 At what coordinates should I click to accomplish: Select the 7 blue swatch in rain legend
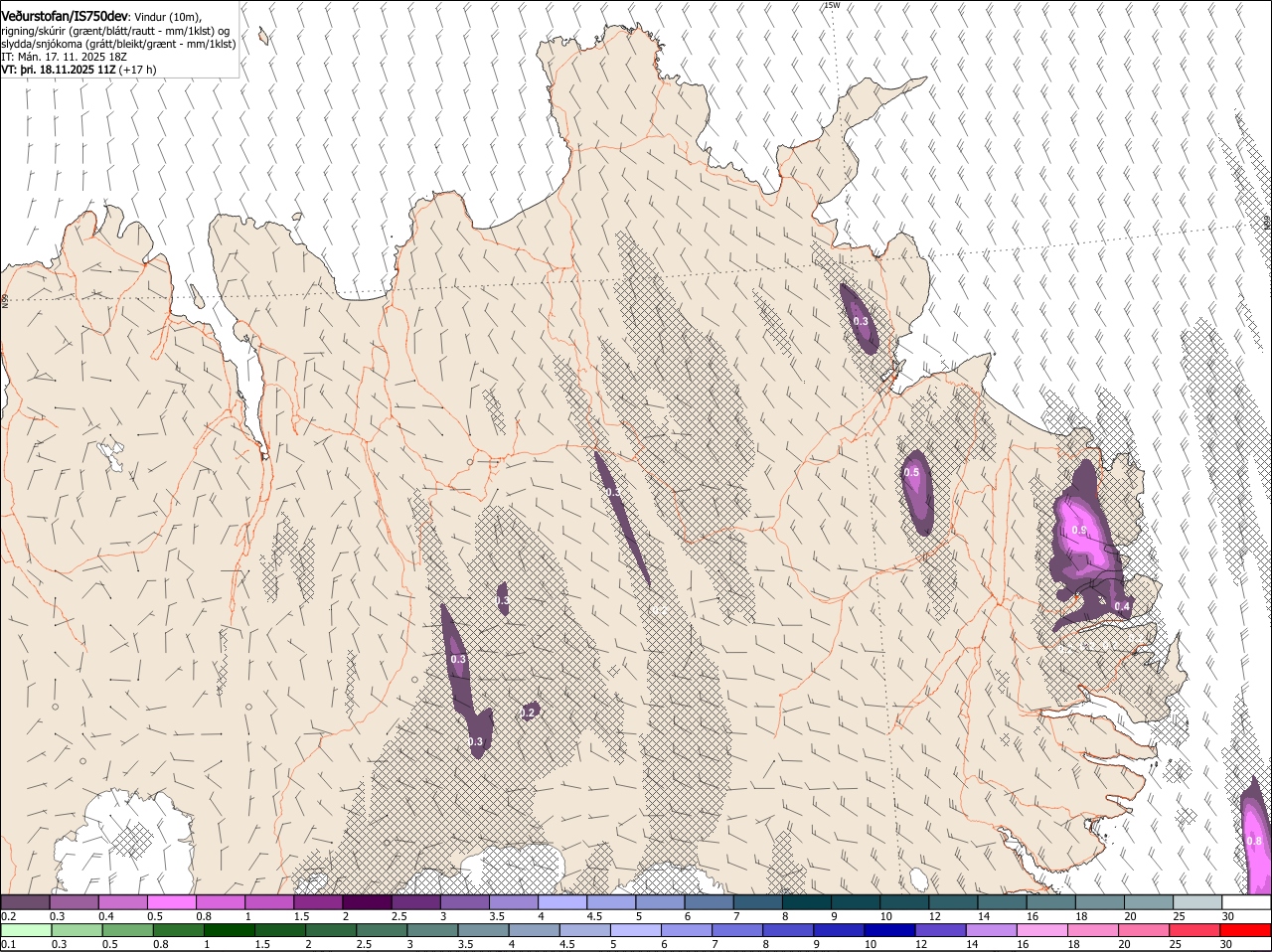[737, 930]
